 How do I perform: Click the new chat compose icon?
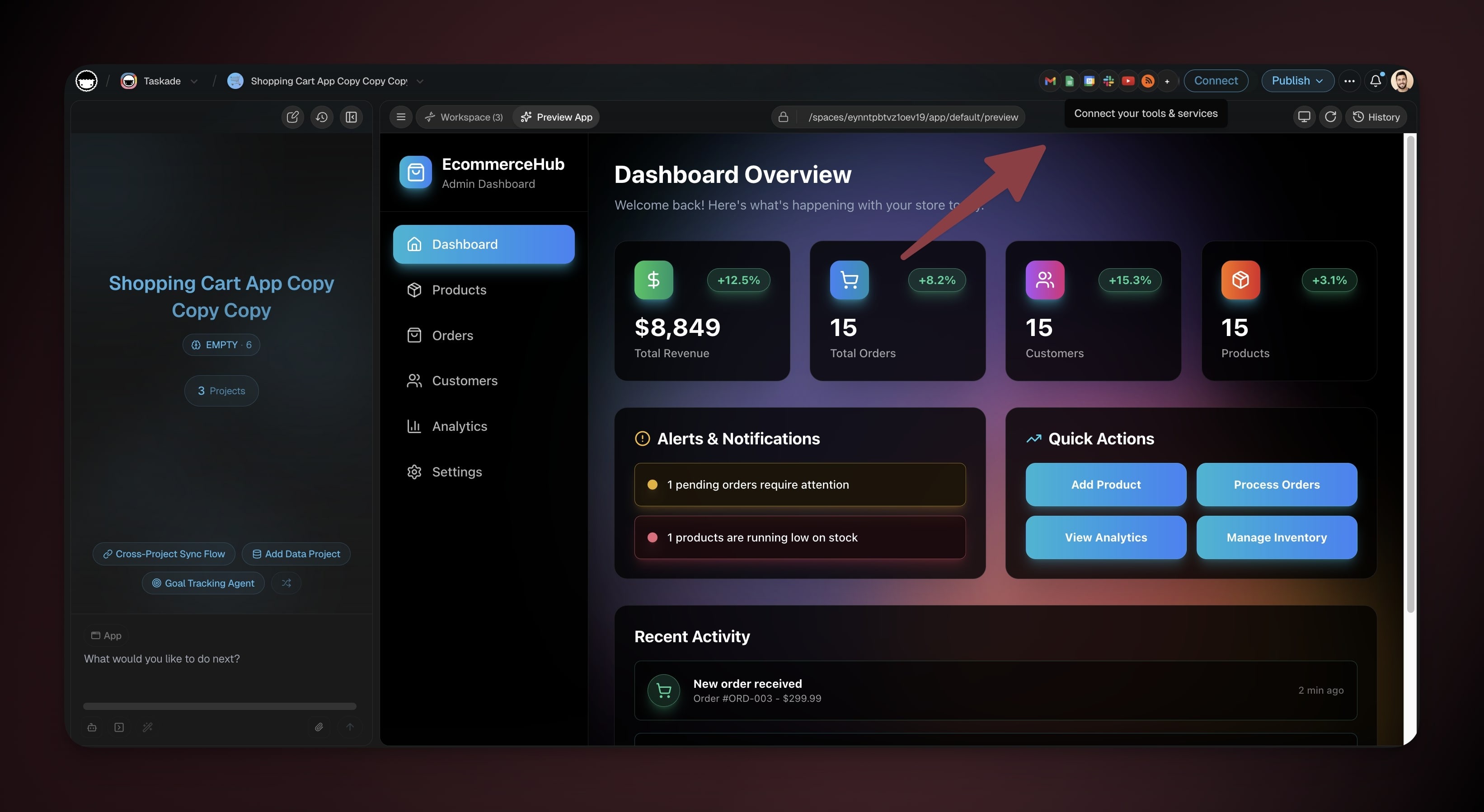[293, 117]
